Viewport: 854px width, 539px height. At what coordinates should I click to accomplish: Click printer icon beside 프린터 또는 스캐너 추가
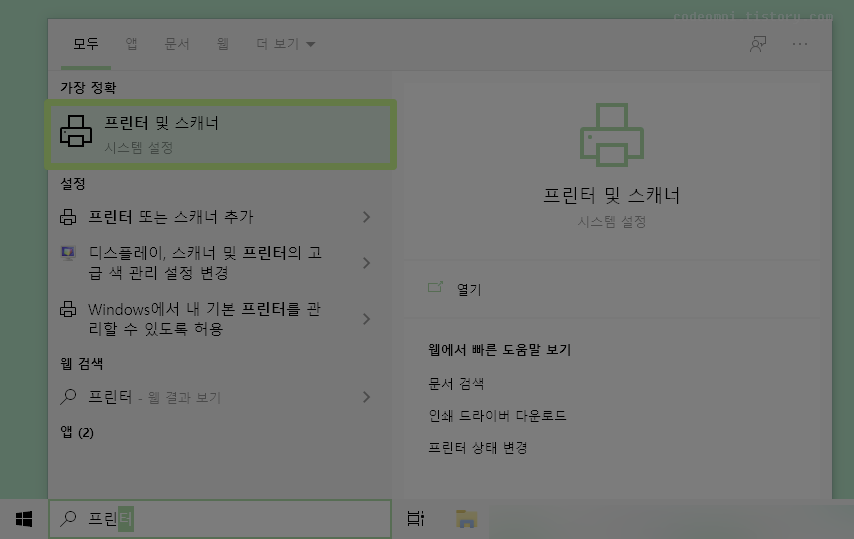click(68, 217)
